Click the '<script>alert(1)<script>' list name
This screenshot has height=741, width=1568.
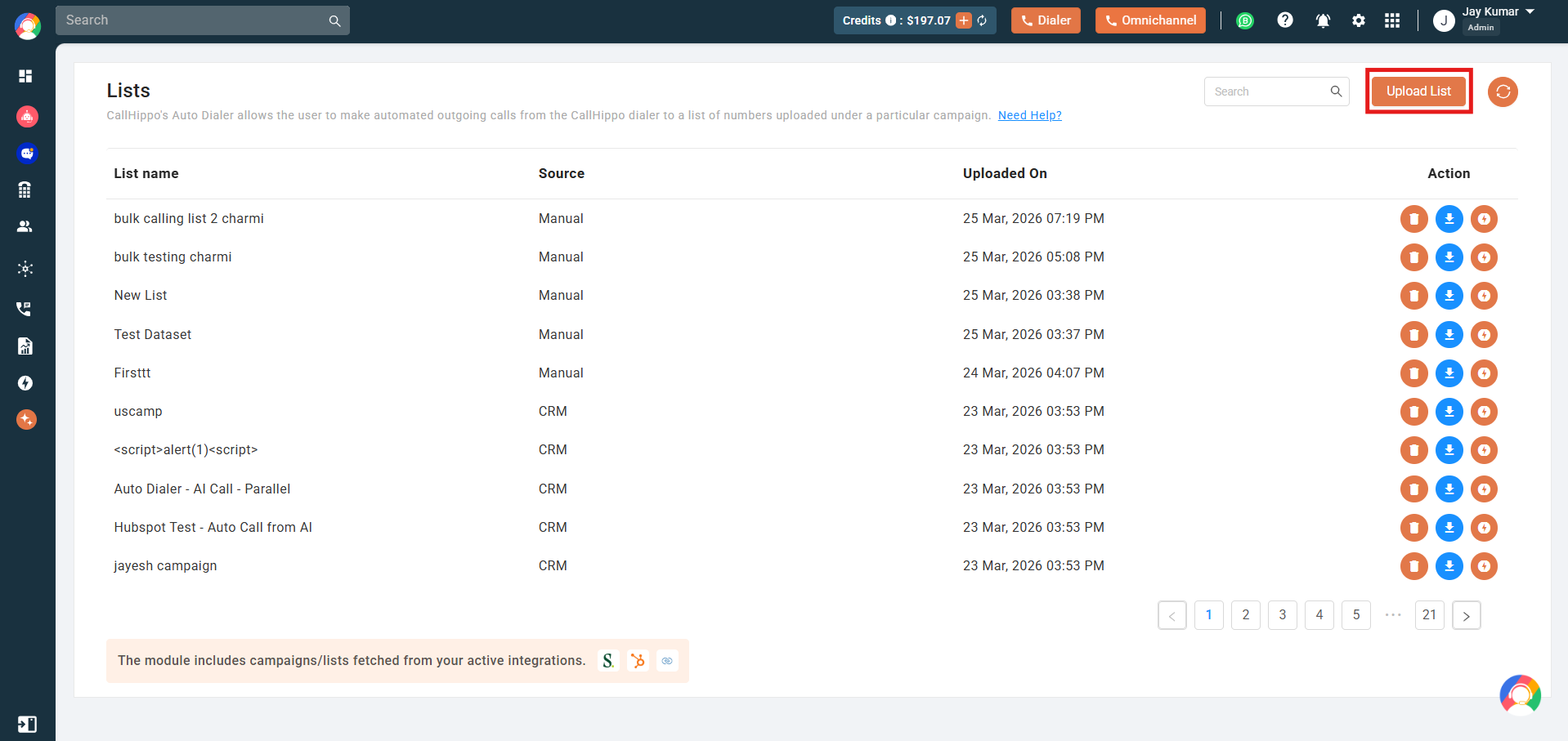point(186,450)
